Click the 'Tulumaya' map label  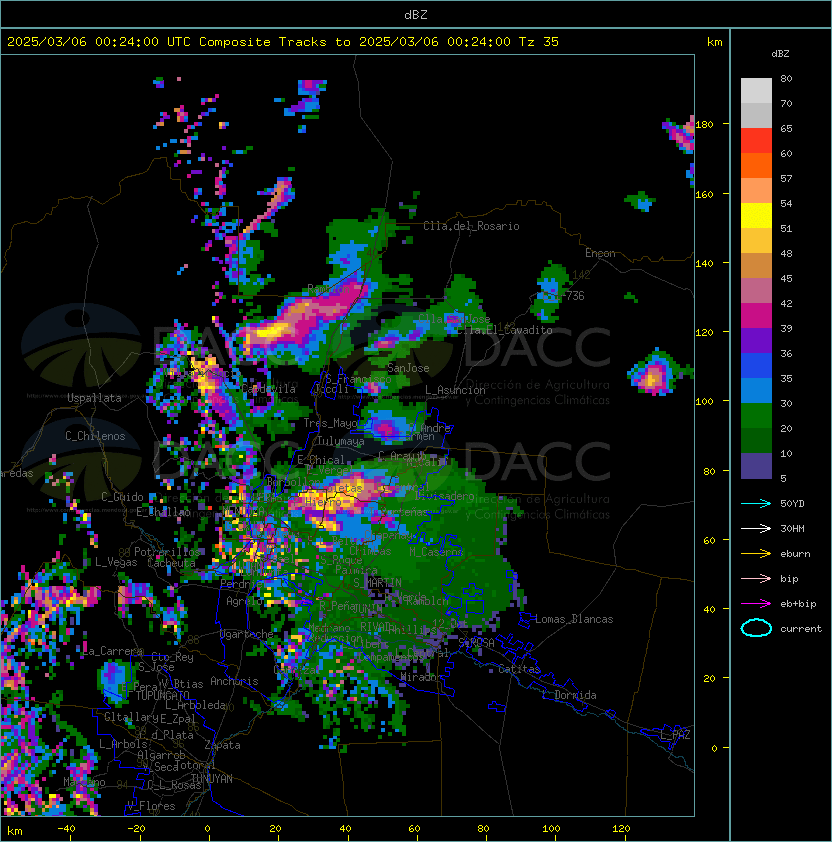click(341, 441)
